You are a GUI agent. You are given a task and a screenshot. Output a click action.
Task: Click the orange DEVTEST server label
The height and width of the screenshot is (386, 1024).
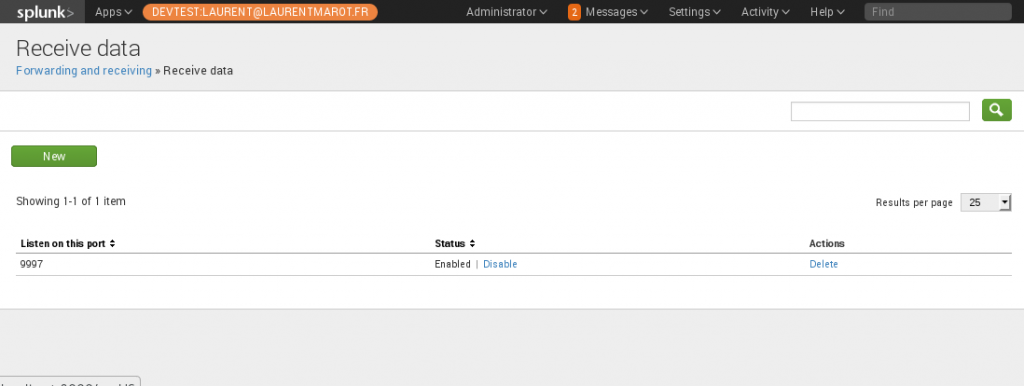[x=260, y=12]
